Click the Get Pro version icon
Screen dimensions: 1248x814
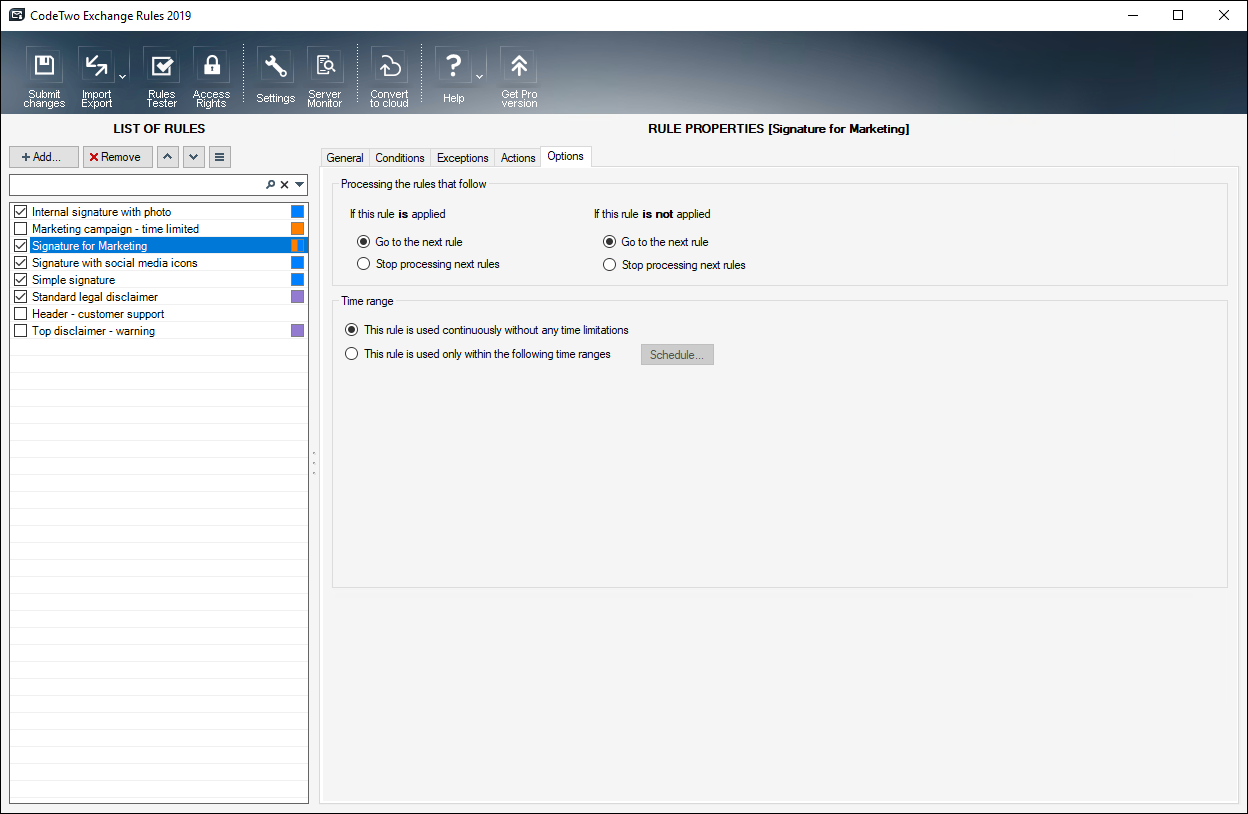tap(519, 66)
